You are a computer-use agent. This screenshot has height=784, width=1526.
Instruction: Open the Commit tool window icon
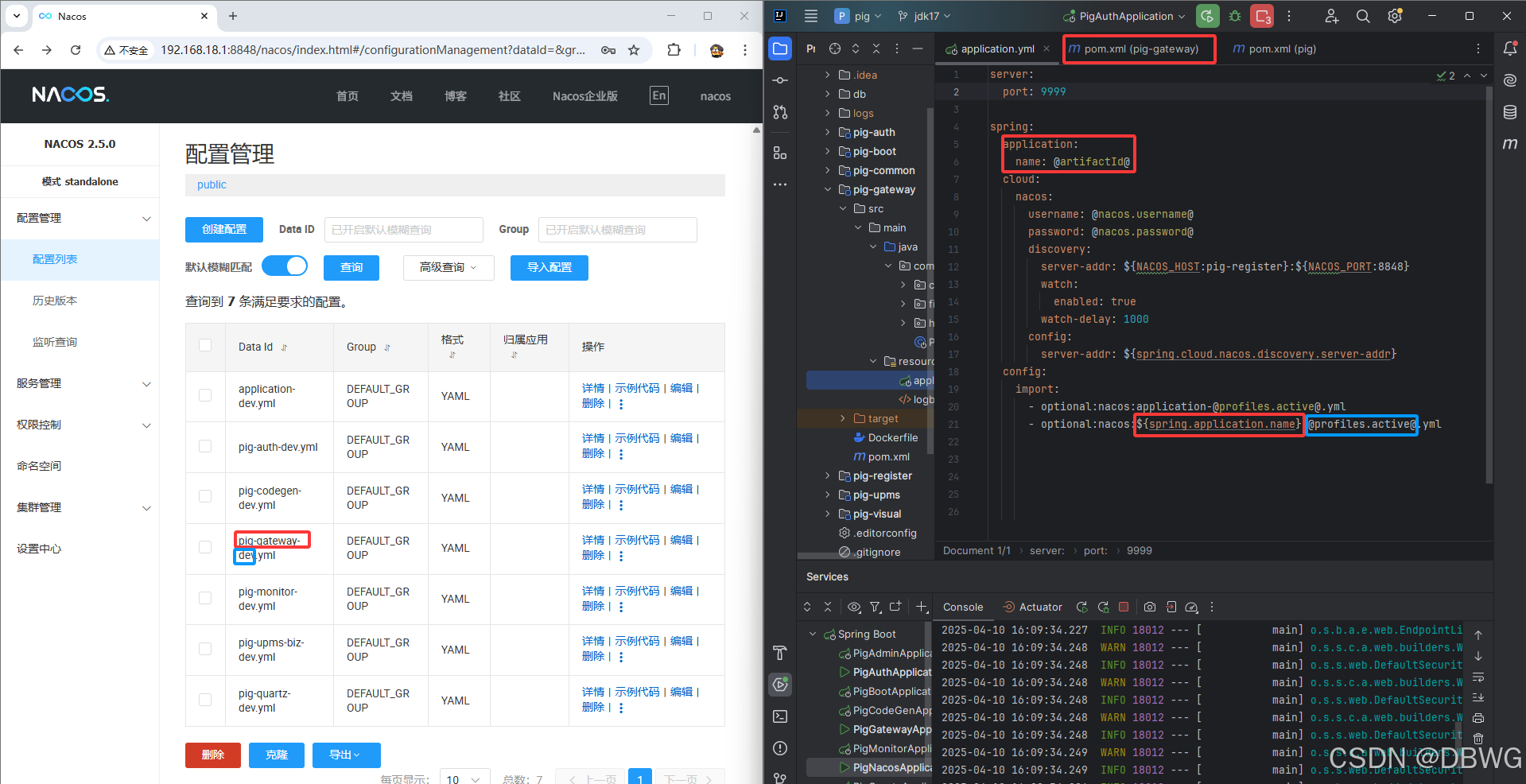(x=780, y=80)
